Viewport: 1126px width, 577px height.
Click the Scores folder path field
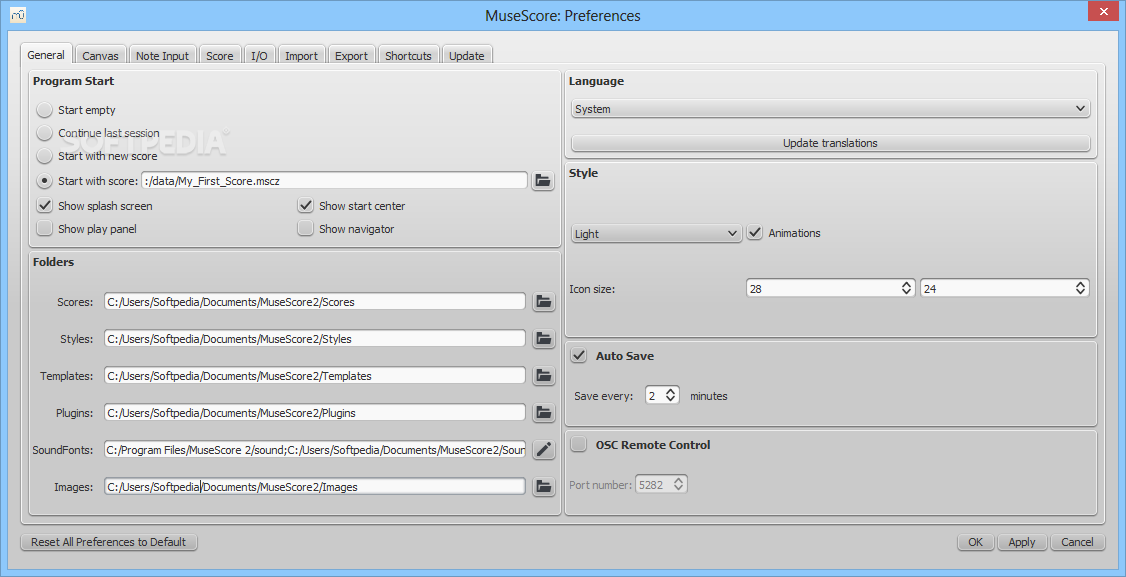pyautogui.click(x=315, y=302)
